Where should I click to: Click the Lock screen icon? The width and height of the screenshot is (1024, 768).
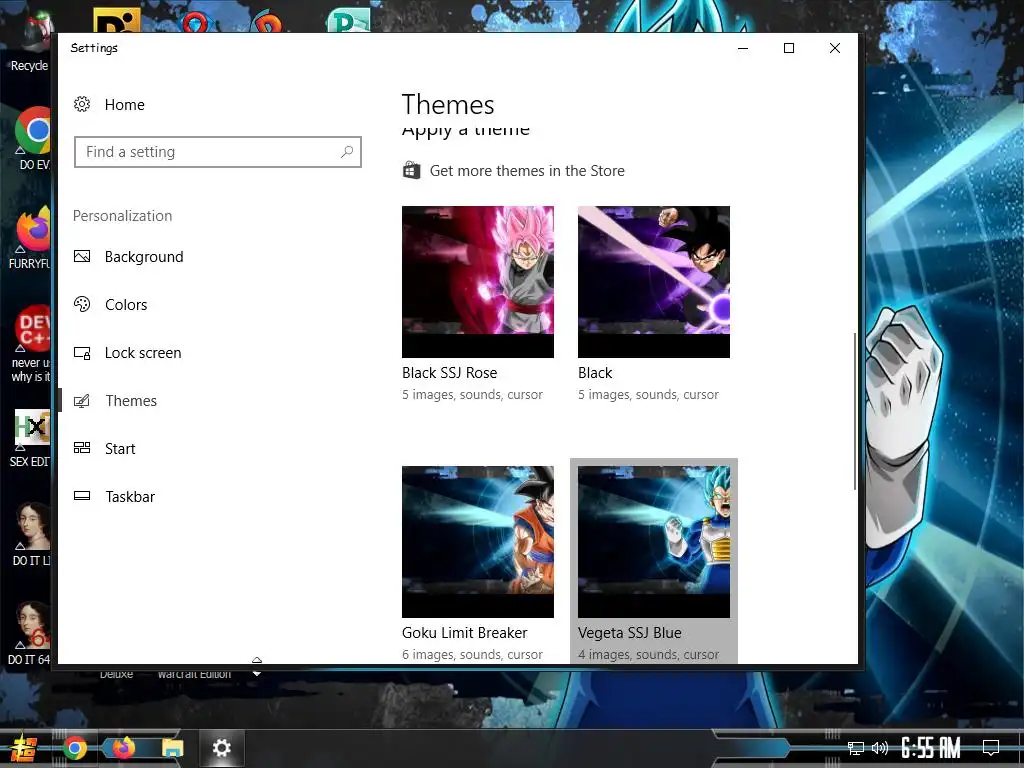click(x=82, y=353)
